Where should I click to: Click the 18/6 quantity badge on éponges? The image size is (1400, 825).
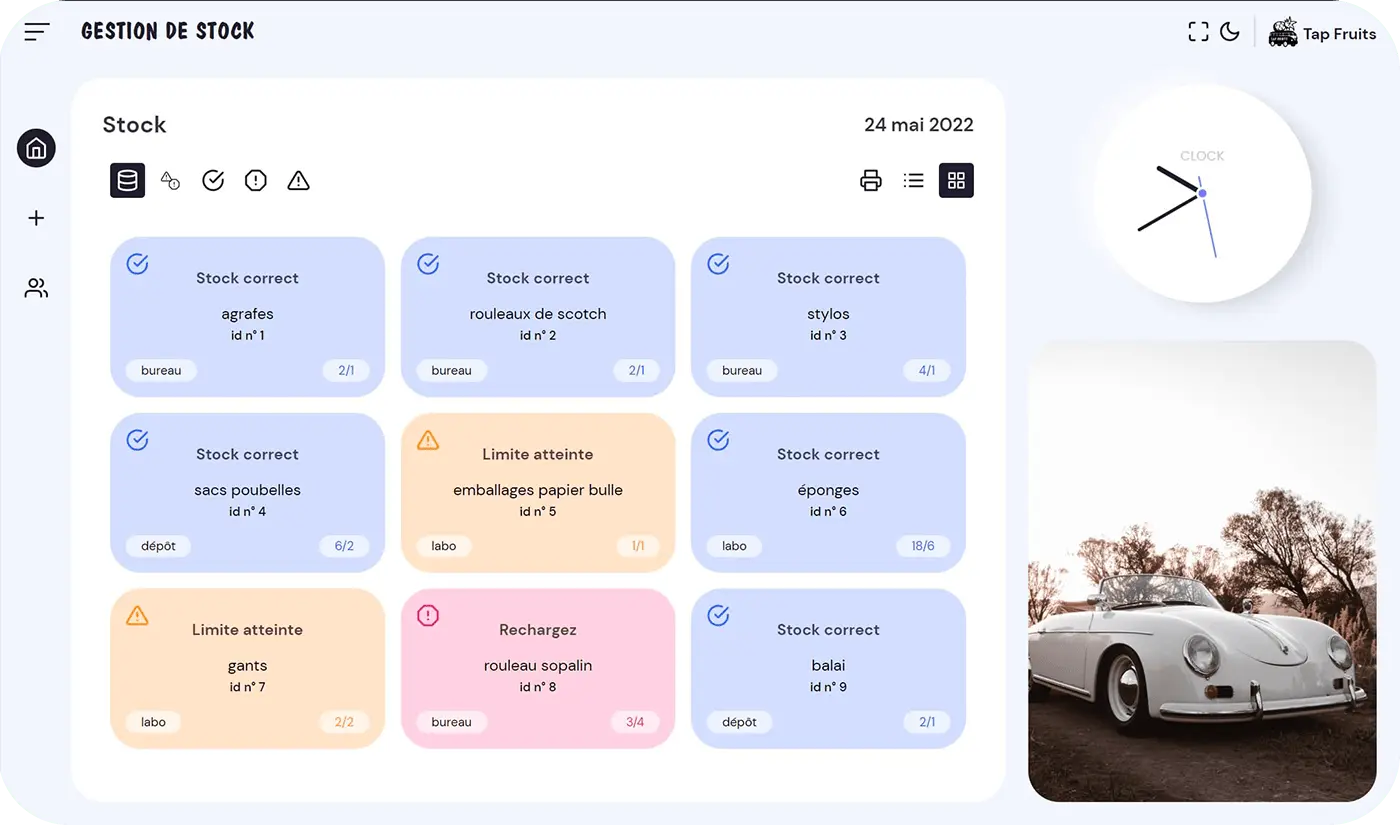(923, 547)
